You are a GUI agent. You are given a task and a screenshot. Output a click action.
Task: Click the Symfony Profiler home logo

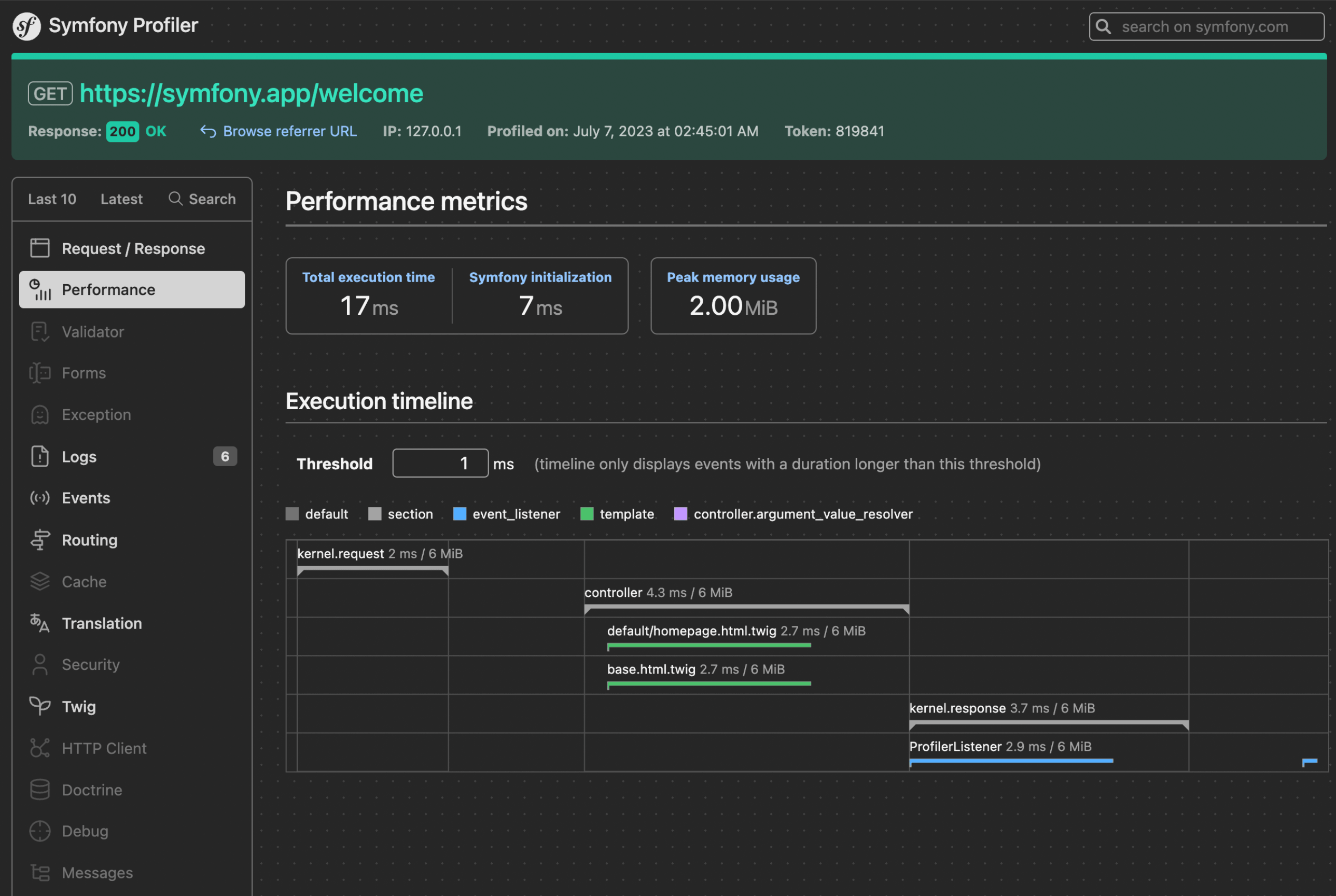(26, 24)
